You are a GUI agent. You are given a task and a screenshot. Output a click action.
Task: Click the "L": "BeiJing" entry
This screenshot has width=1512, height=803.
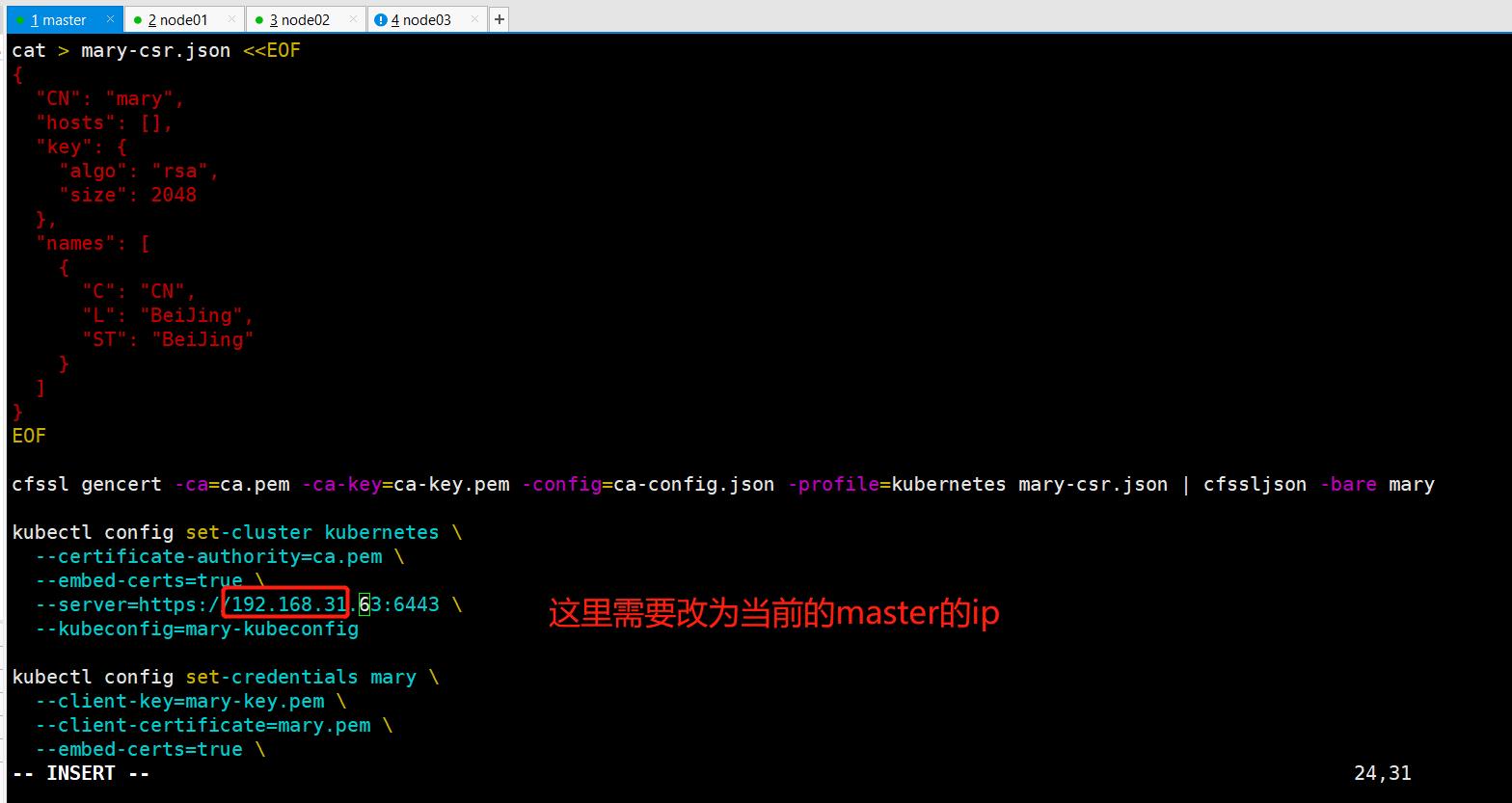tap(168, 315)
